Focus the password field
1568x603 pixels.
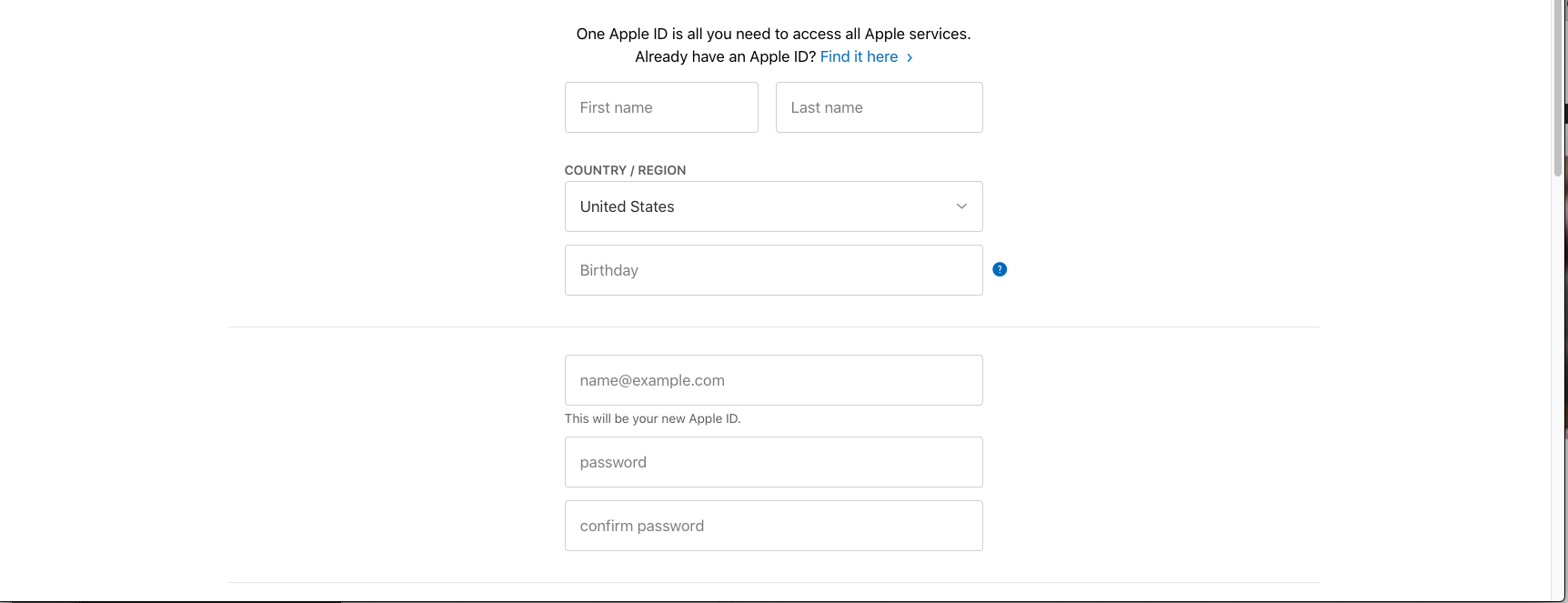point(773,462)
